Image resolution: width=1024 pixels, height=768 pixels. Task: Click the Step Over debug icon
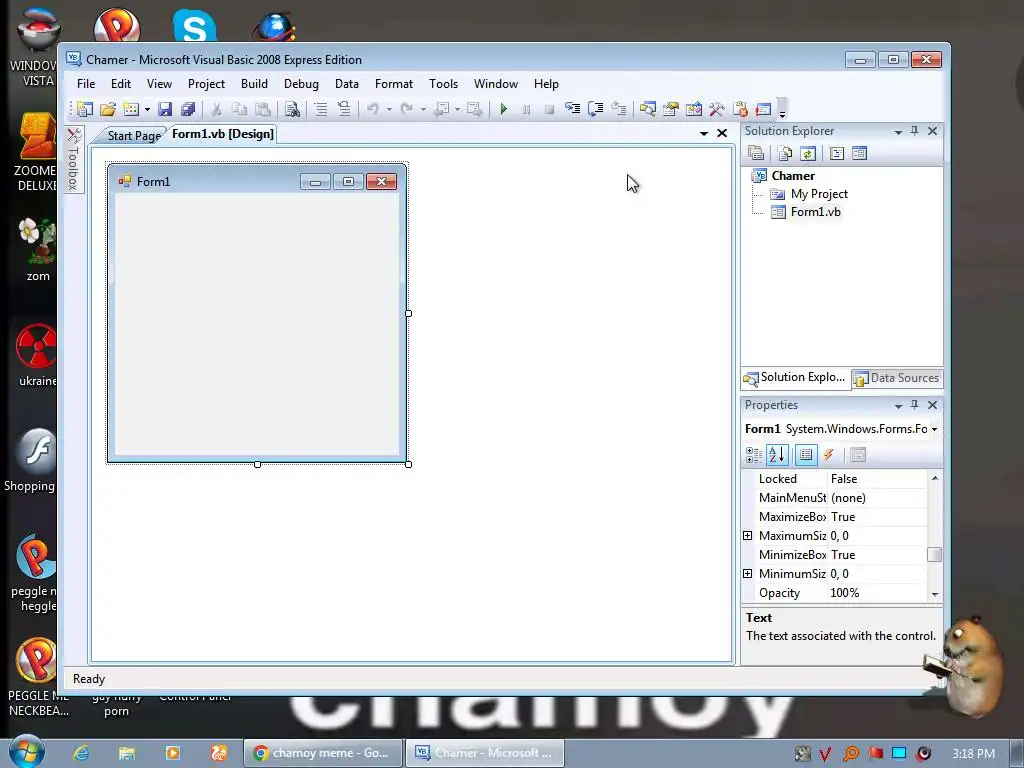click(596, 109)
